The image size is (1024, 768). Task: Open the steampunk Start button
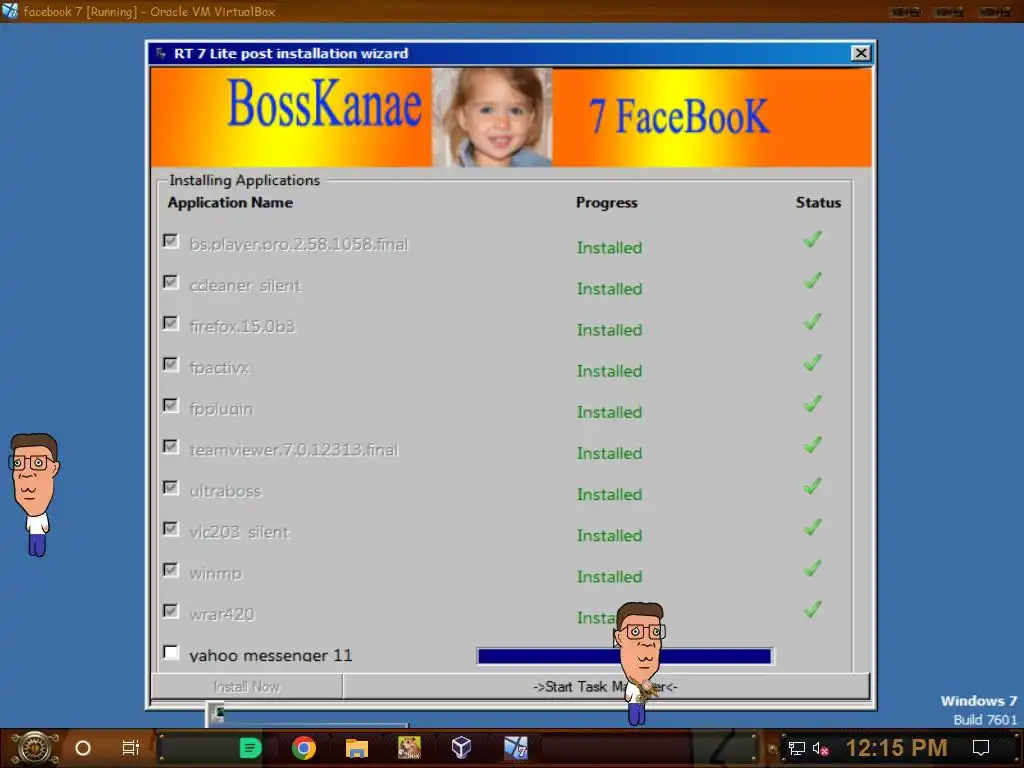coord(34,748)
